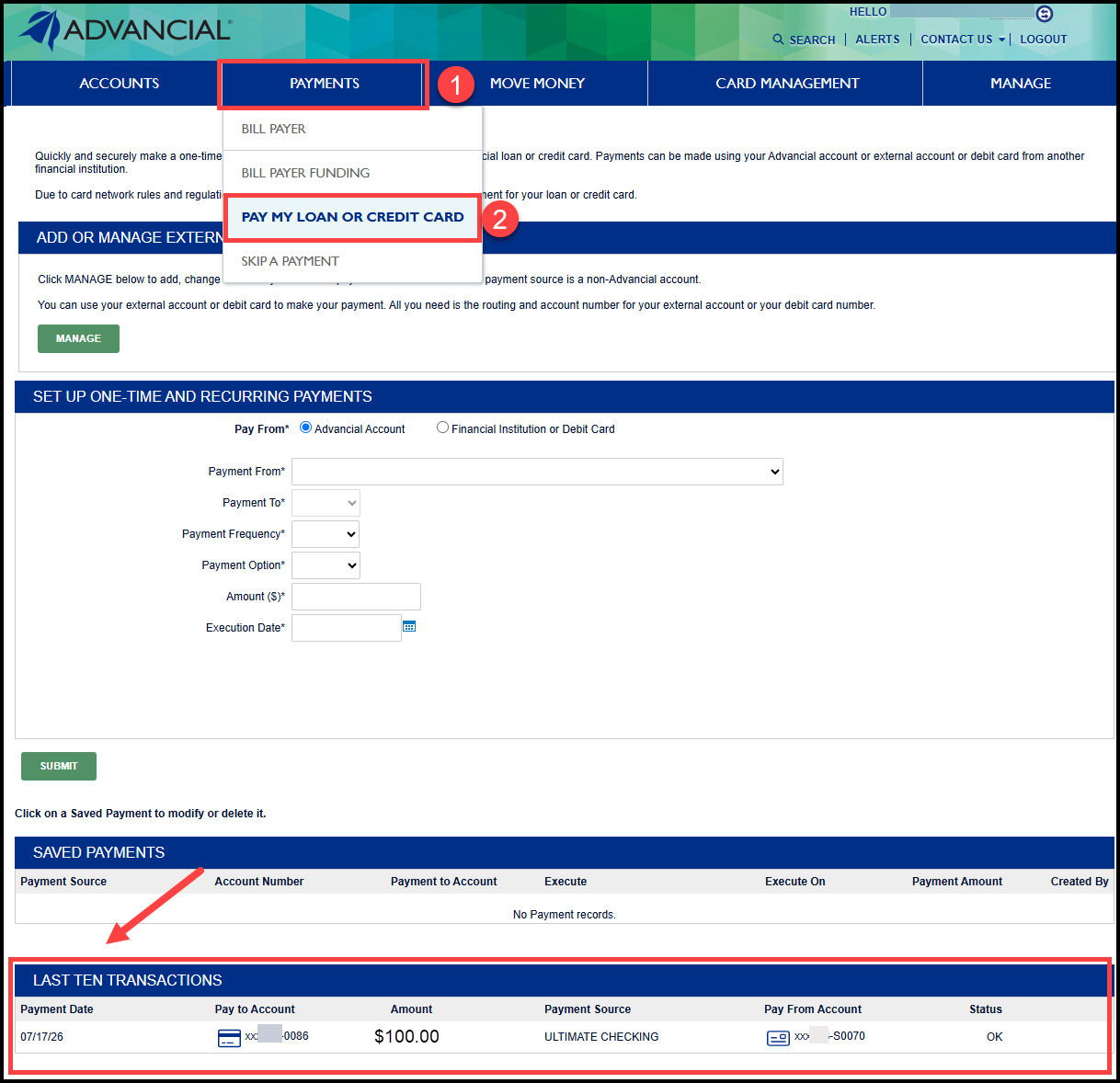Click the Payment Amount column header

(957, 882)
